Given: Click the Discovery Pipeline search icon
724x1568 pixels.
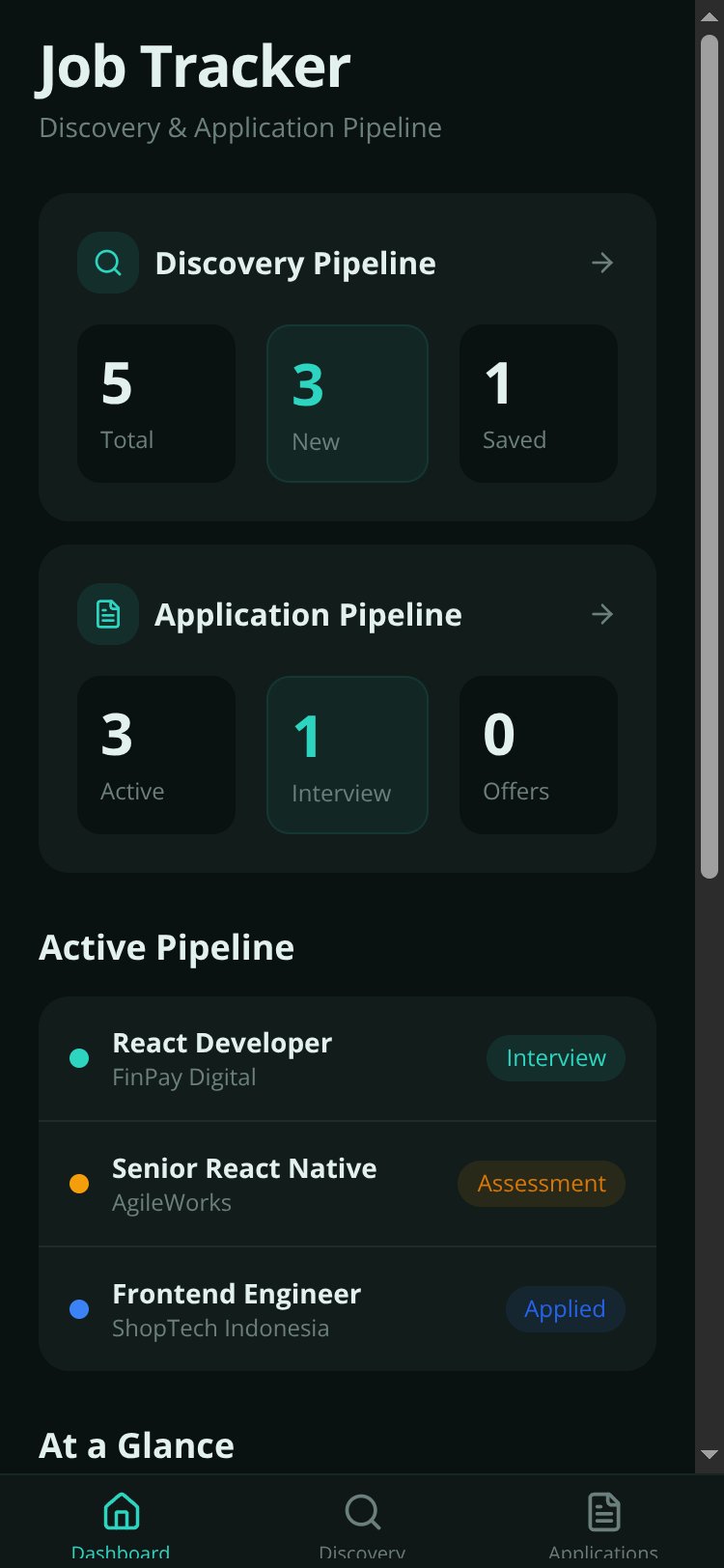Looking at the screenshot, I should pos(108,263).
